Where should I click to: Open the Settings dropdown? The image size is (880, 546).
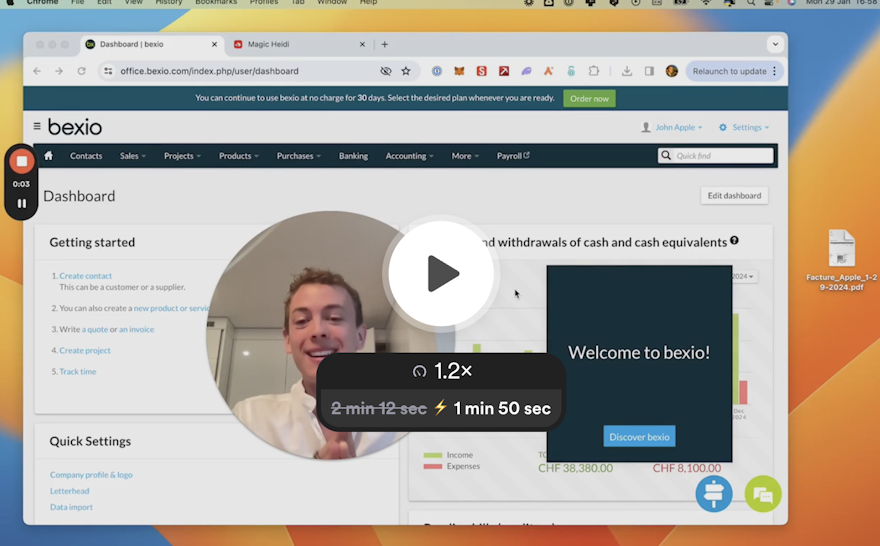point(744,127)
